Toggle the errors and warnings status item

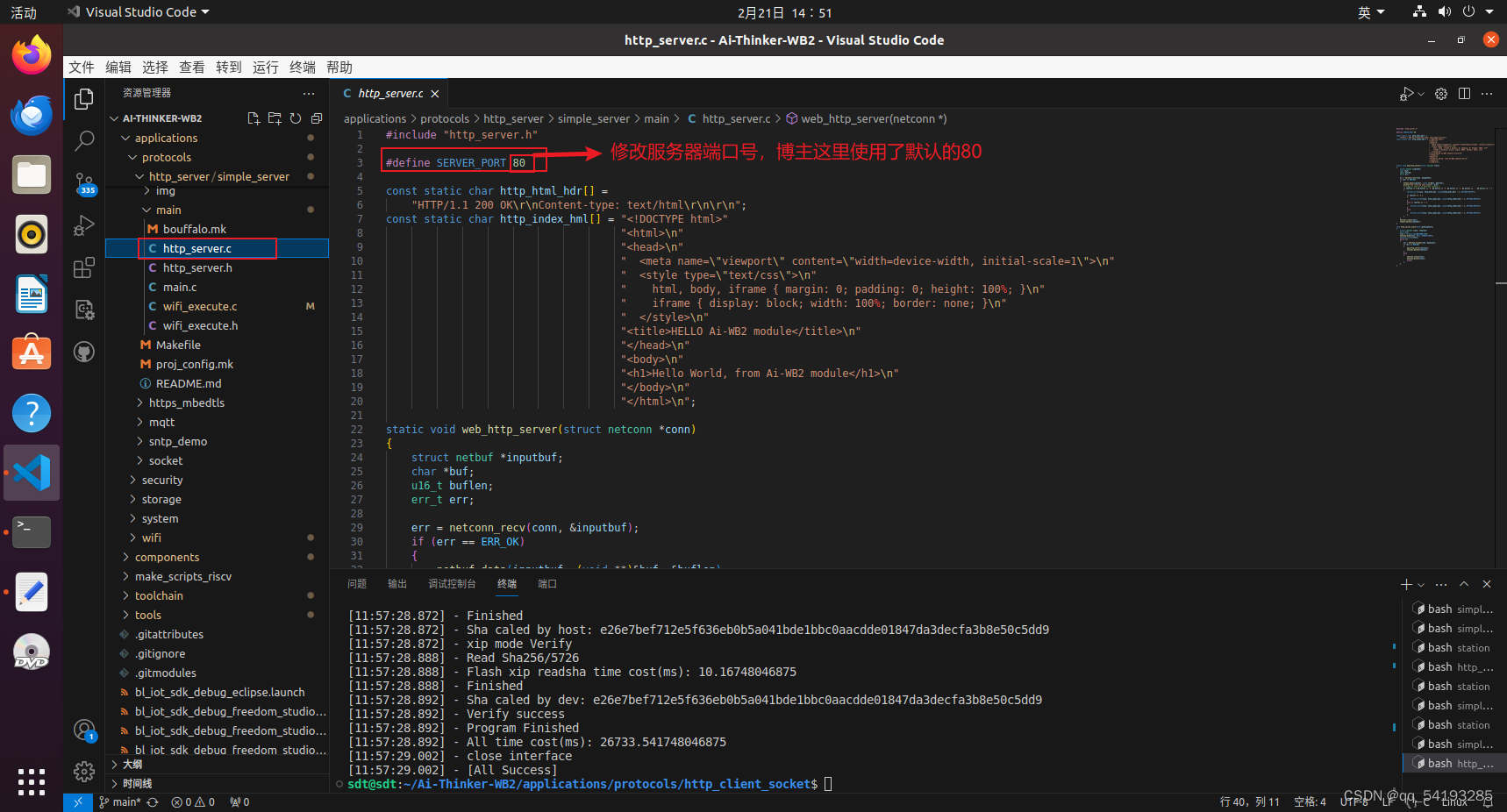(x=193, y=801)
